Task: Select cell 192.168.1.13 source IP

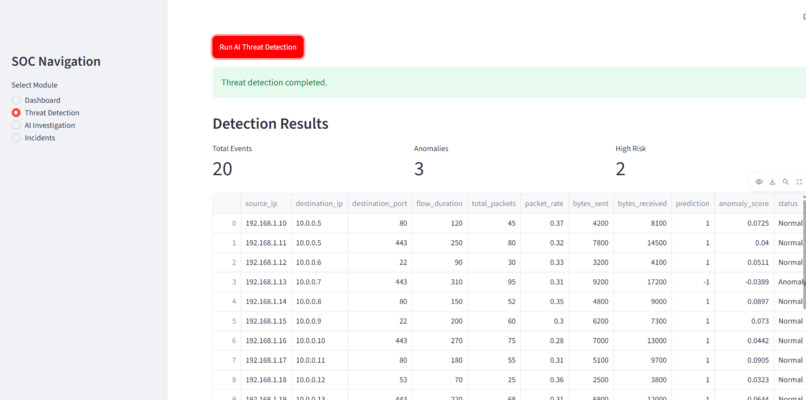Action: pyautogui.click(x=266, y=282)
